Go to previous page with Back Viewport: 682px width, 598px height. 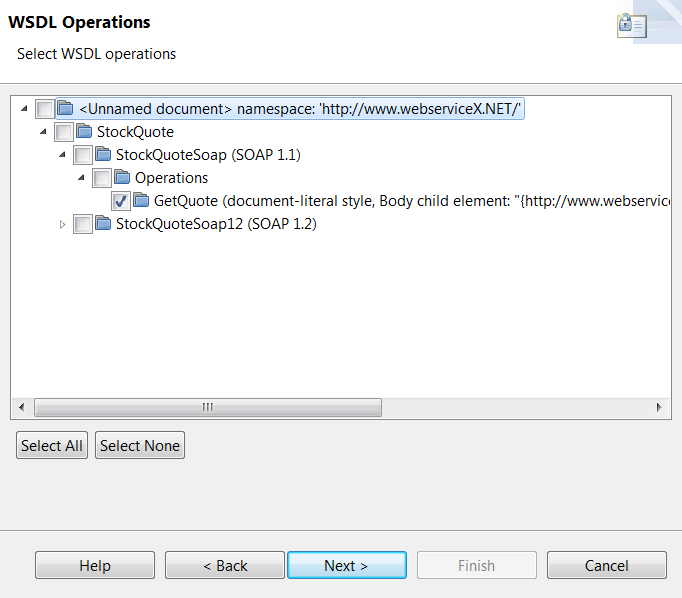(225, 565)
